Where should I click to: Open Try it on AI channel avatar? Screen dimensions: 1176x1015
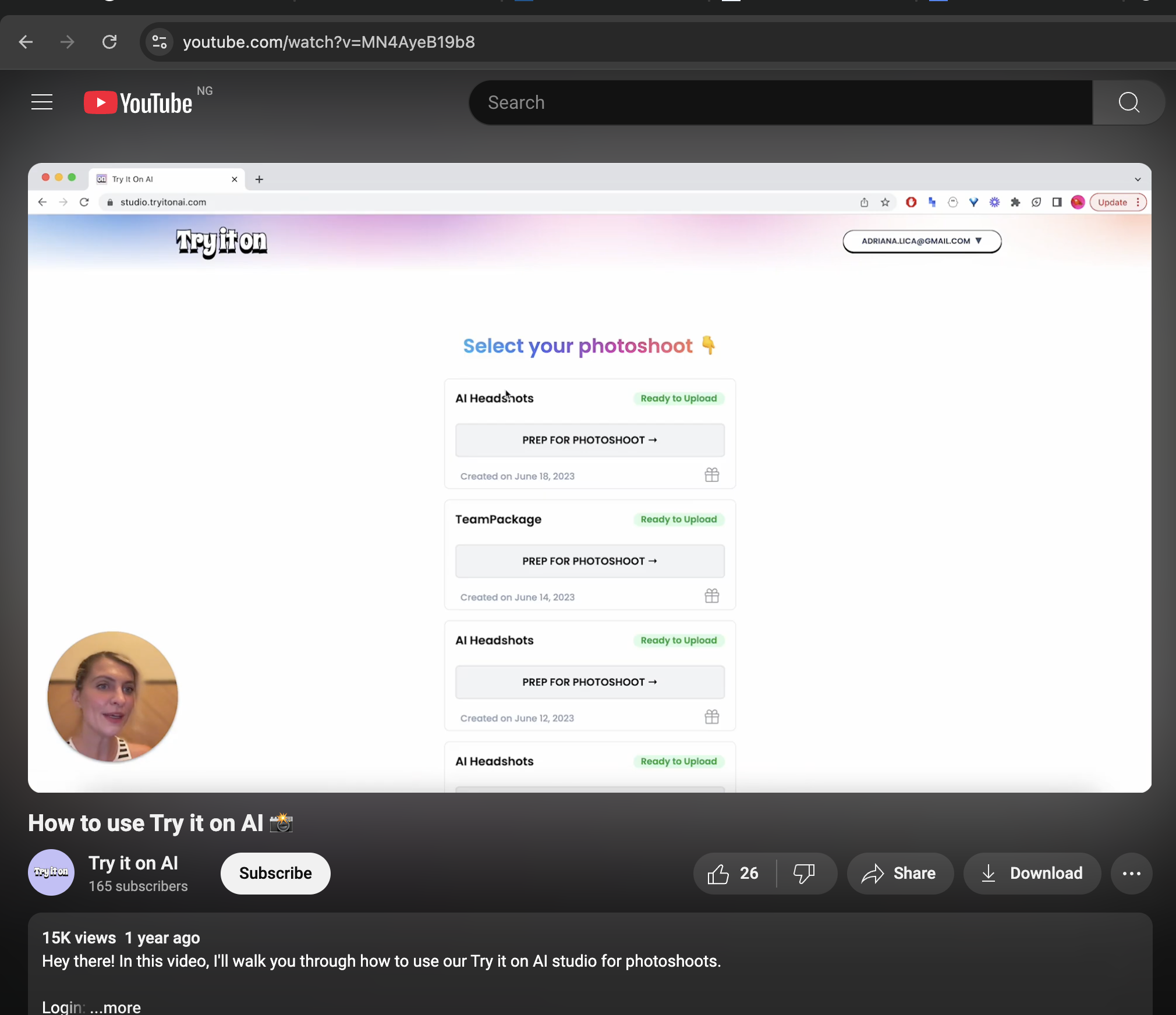coord(51,872)
